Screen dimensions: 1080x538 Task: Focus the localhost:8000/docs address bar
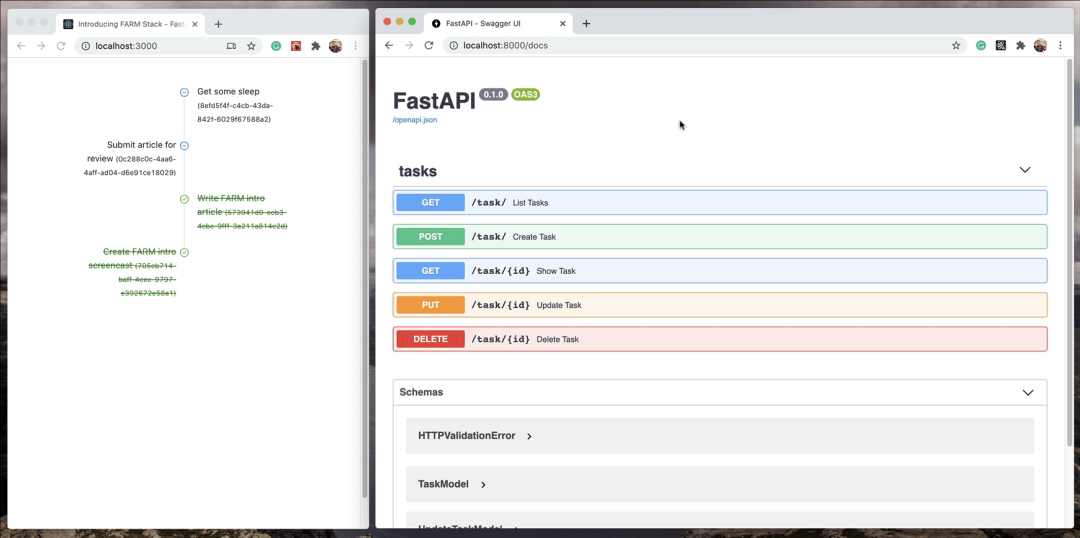click(703, 45)
